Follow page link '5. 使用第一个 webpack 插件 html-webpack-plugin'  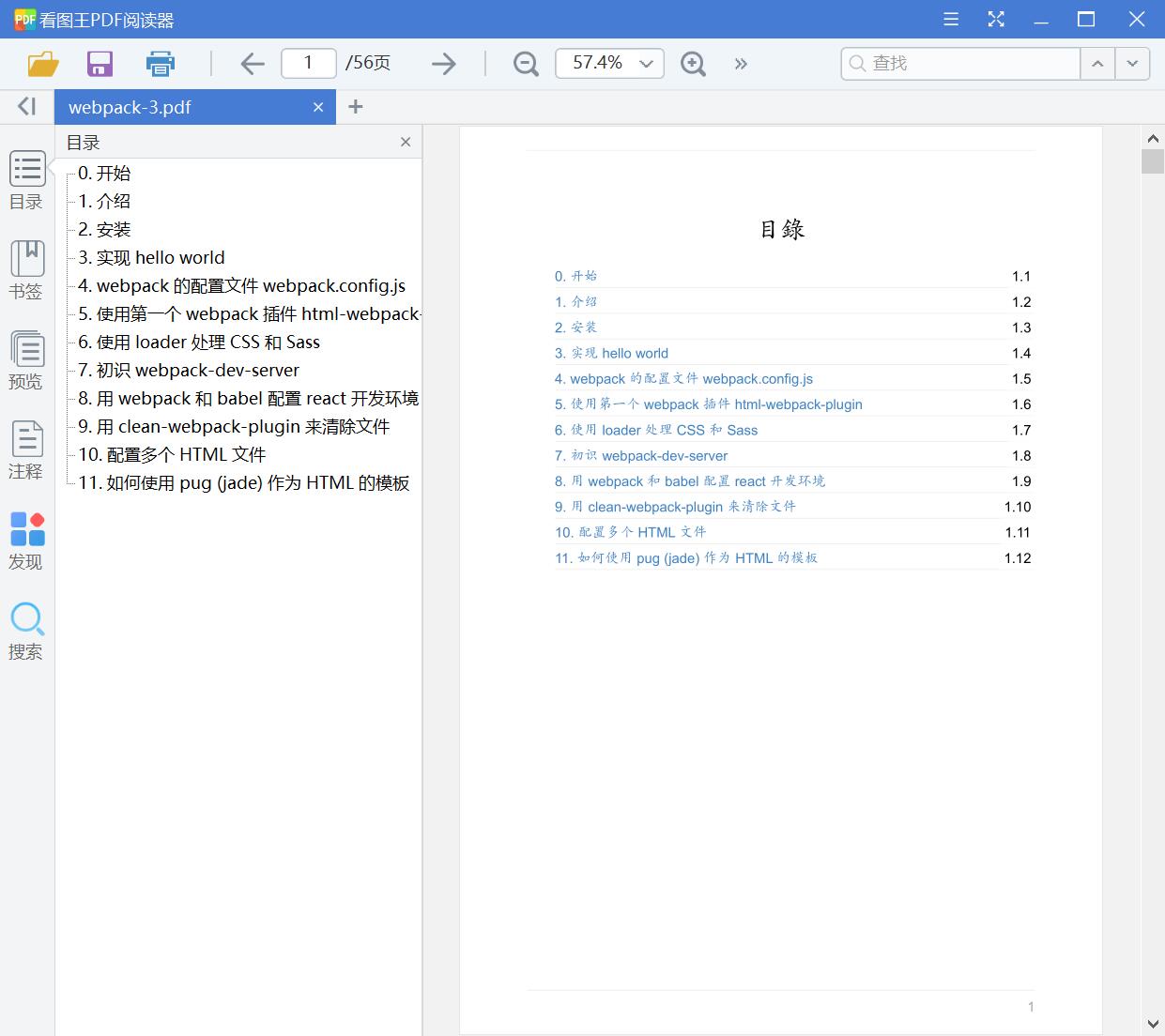(708, 404)
